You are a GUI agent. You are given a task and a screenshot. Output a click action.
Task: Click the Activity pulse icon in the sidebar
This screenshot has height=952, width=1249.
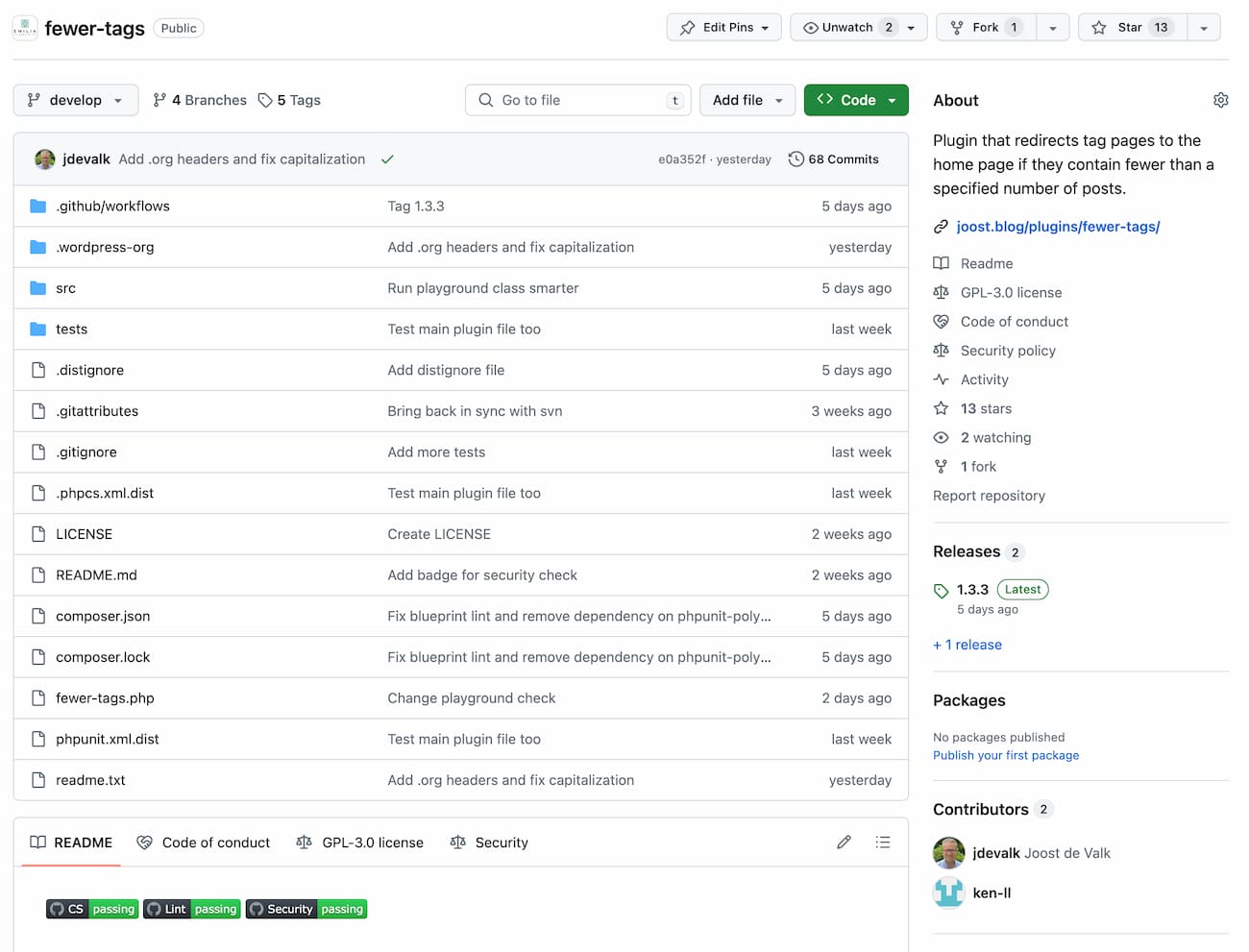coord(942,378)
